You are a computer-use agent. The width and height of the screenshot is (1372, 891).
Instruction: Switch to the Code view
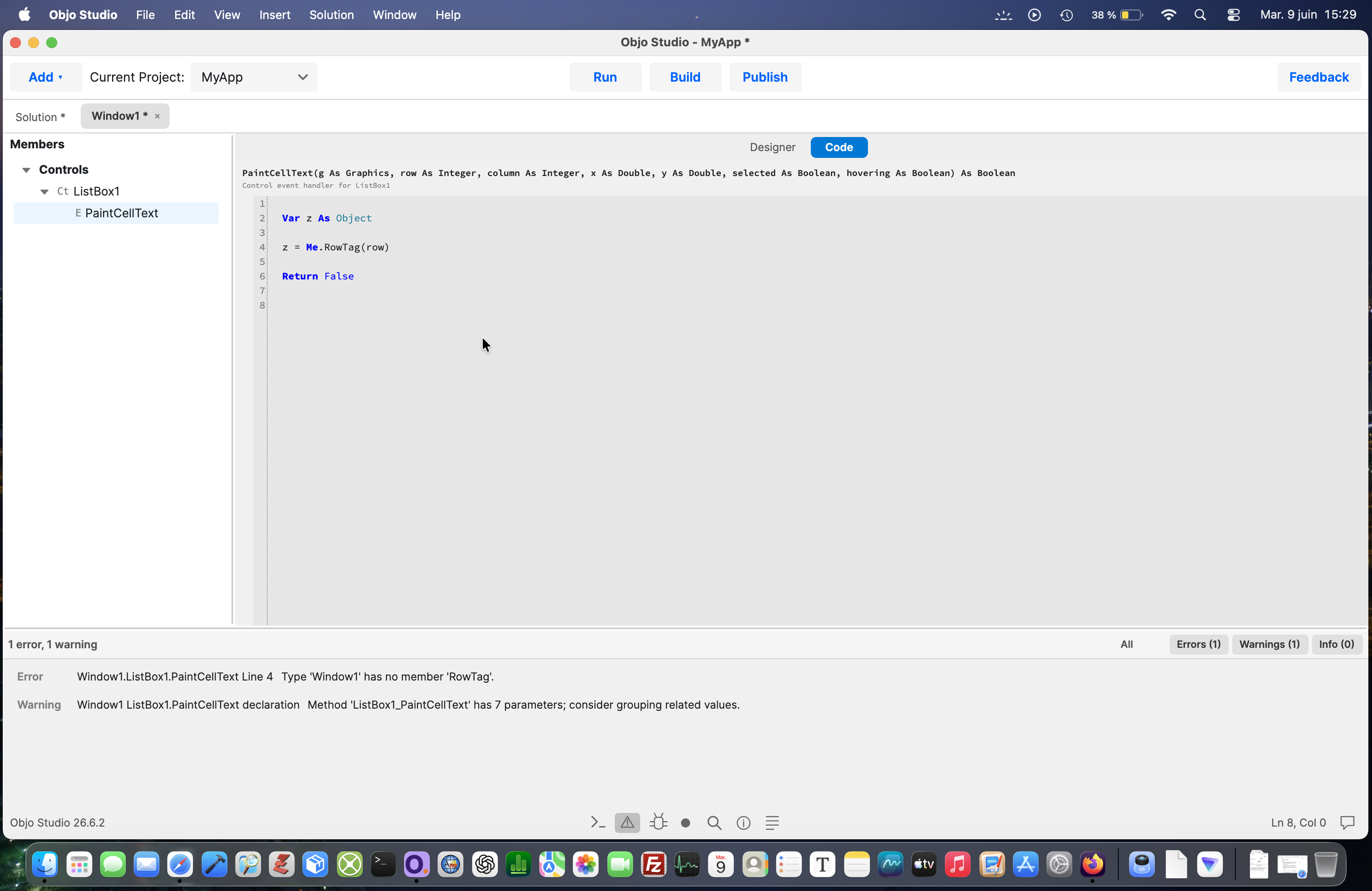point(839,147)
